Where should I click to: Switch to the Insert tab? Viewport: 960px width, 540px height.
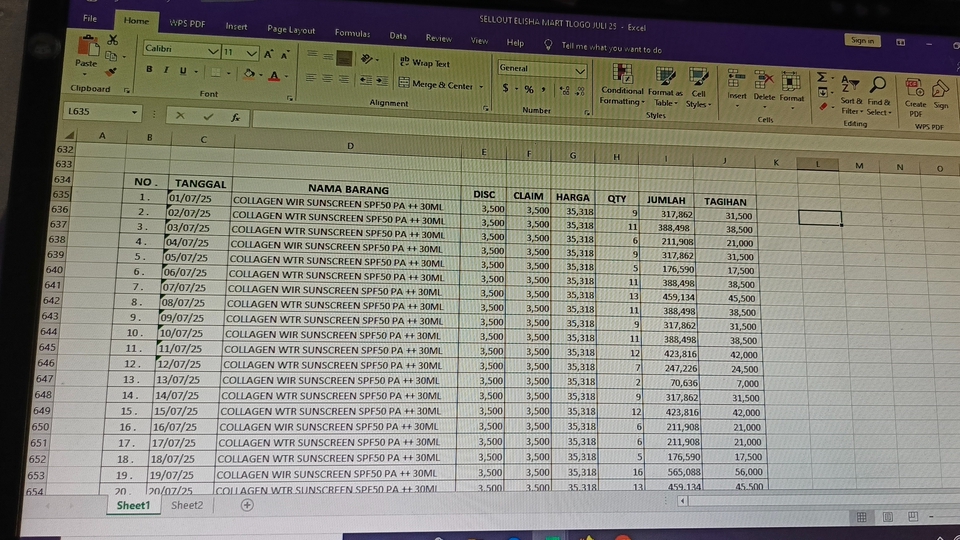(x=236, y=26)
